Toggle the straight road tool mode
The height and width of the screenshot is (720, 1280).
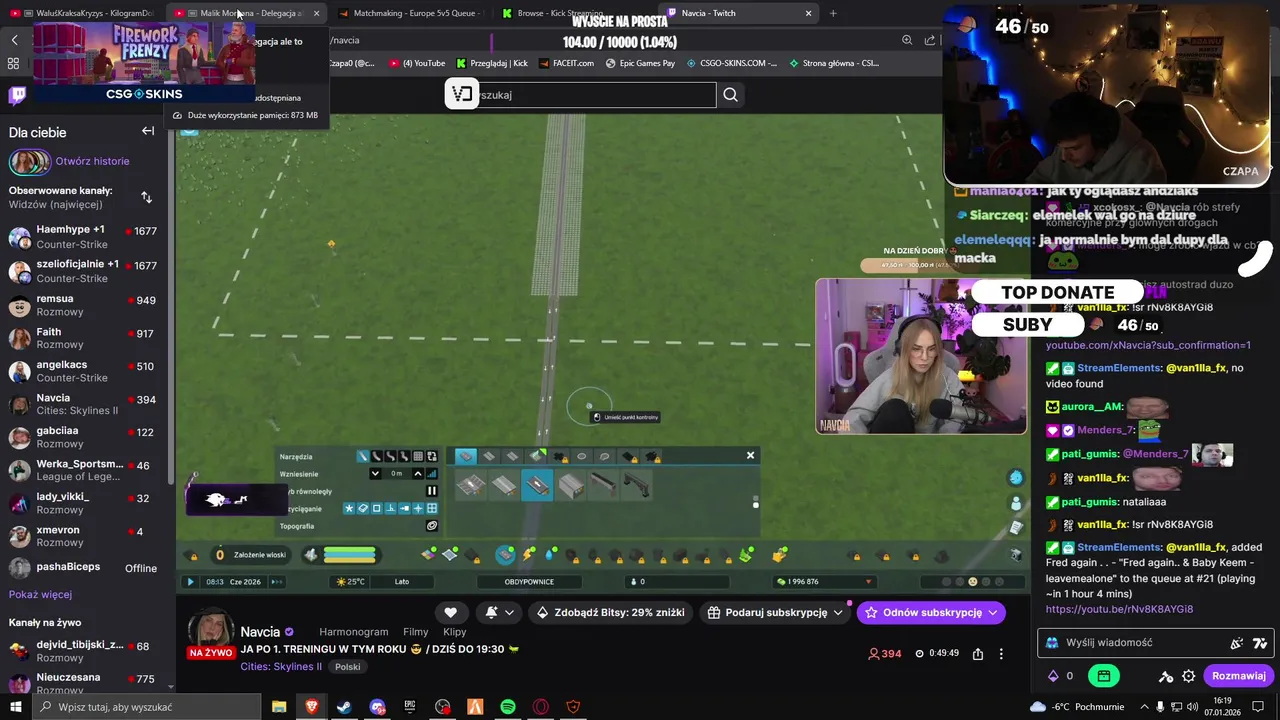coord(363,456)
